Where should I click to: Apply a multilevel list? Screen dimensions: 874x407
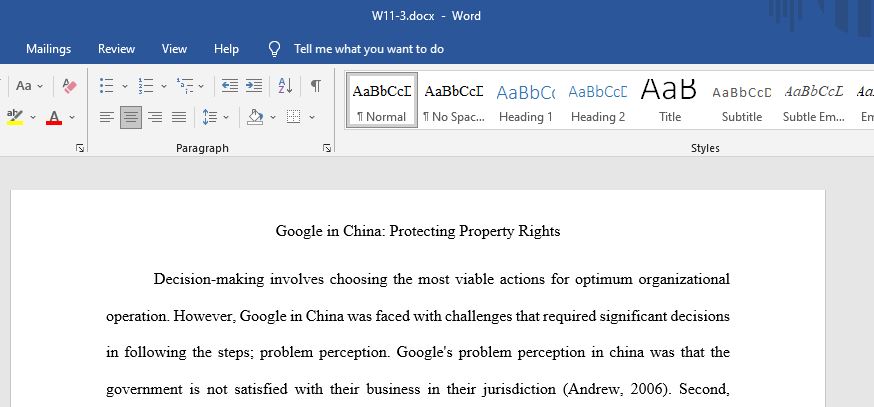tap(184, 86)
